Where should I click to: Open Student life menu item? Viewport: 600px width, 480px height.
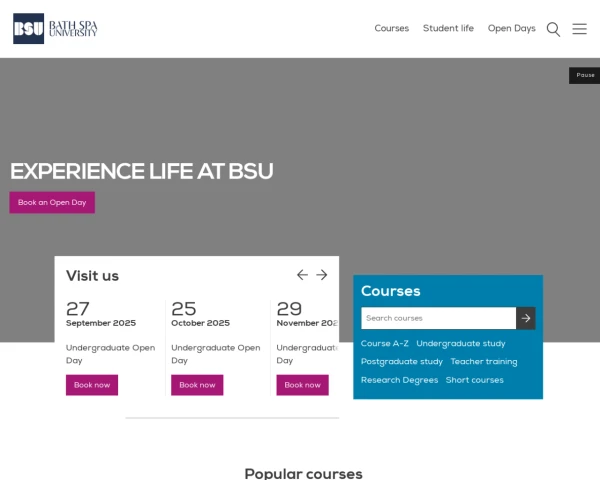pos(448,29)
